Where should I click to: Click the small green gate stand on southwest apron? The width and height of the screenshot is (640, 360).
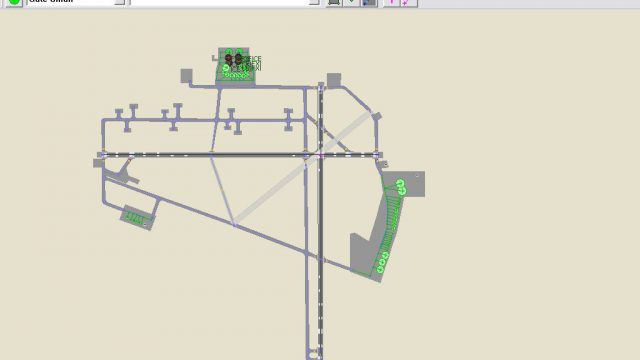136,218
